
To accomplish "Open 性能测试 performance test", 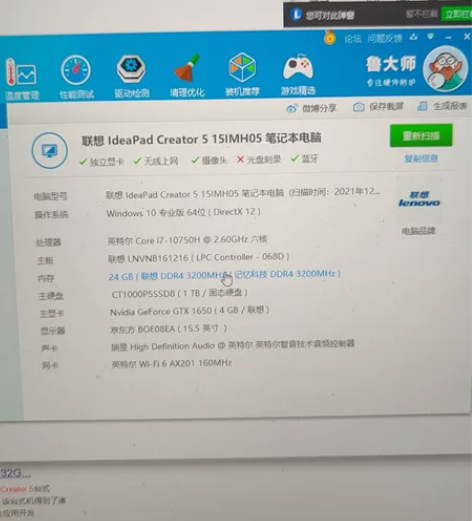I will click(76, 78).
